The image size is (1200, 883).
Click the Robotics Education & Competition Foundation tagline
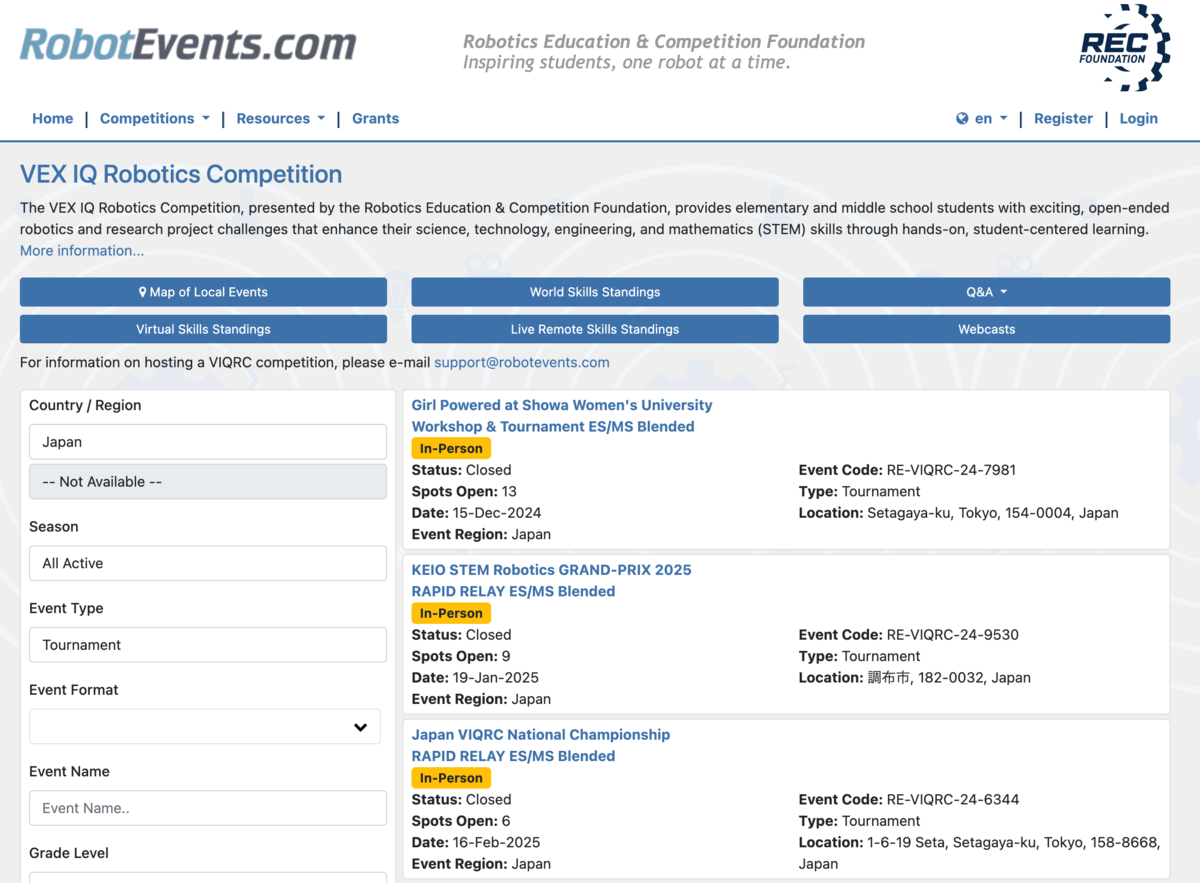pyautogui.click(x=664, y=42)
